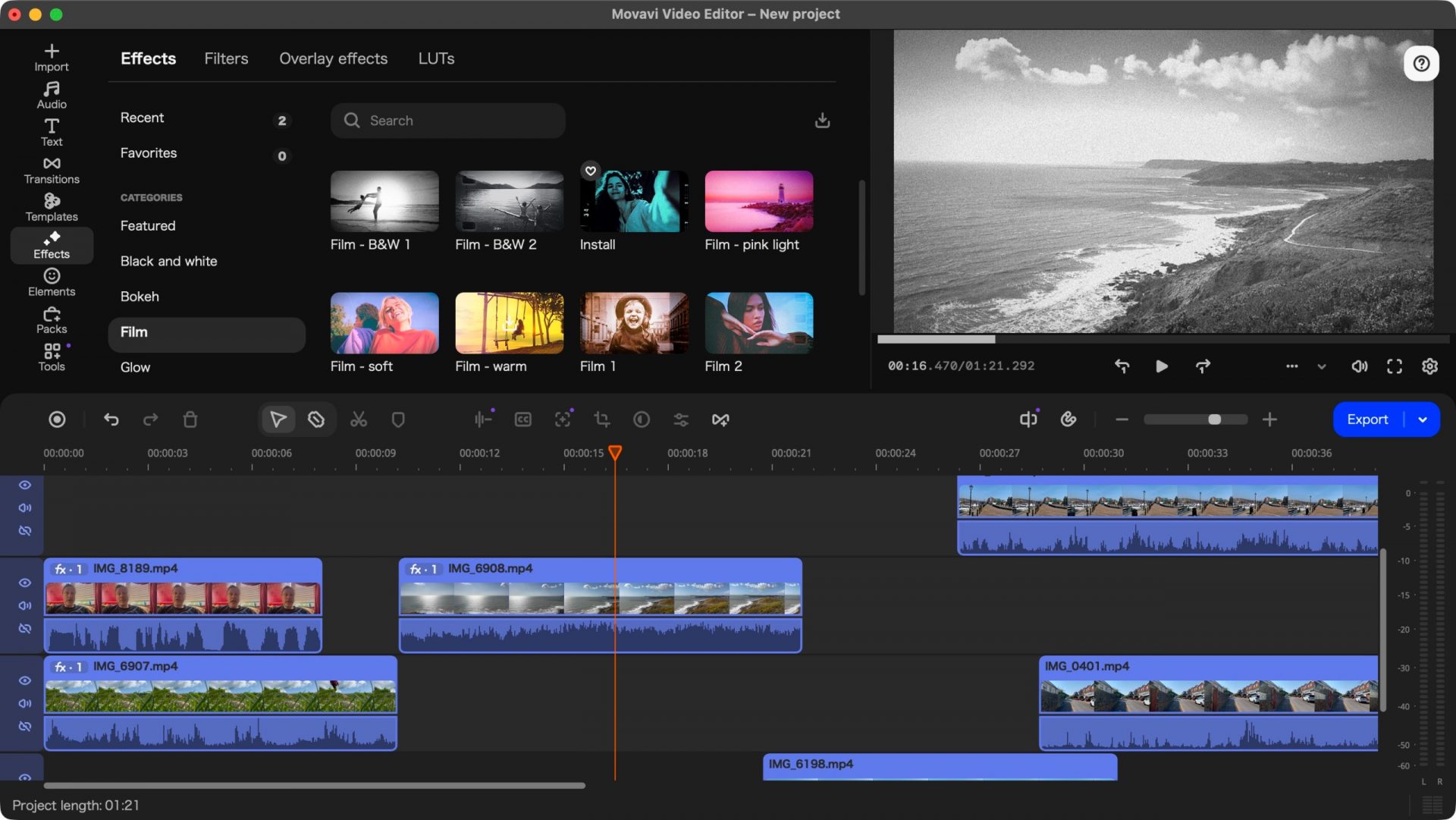Image resolution: width=1456 pixels, height=820 pixels.
Task: Undo the last action
Action: point(111,419)
